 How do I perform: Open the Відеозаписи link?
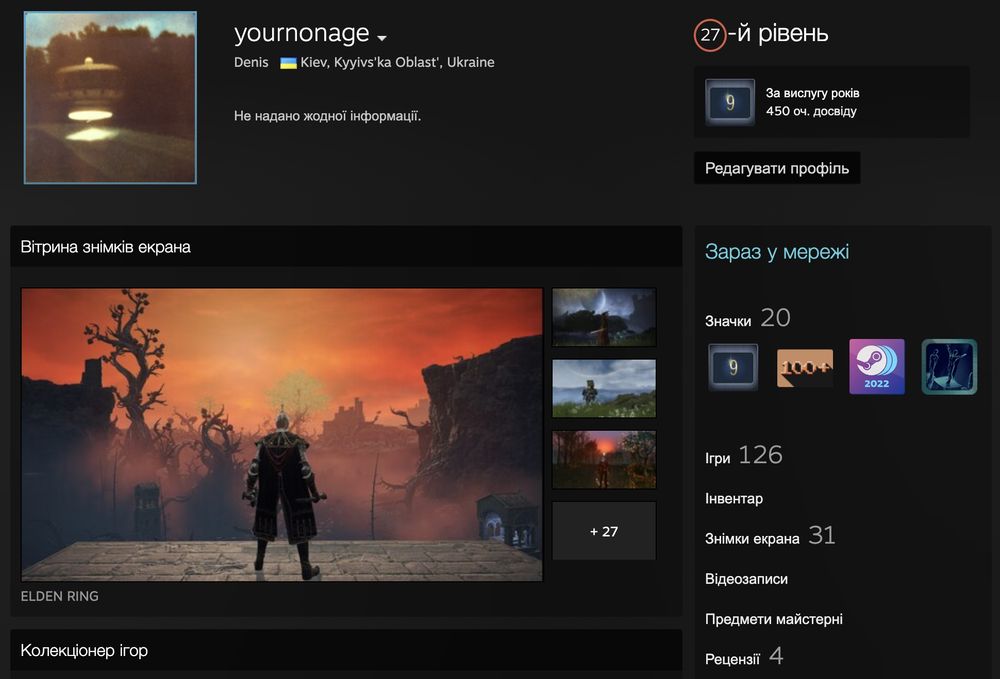point(746,579)
